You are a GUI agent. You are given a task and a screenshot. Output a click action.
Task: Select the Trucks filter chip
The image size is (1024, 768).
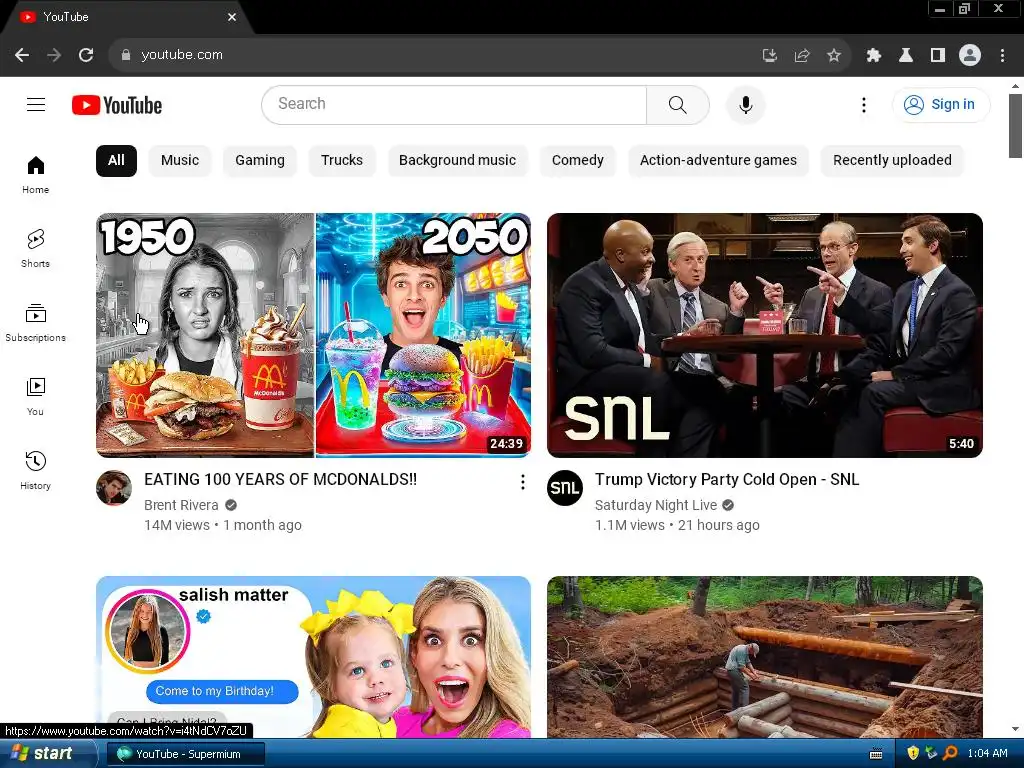point(342,161)
